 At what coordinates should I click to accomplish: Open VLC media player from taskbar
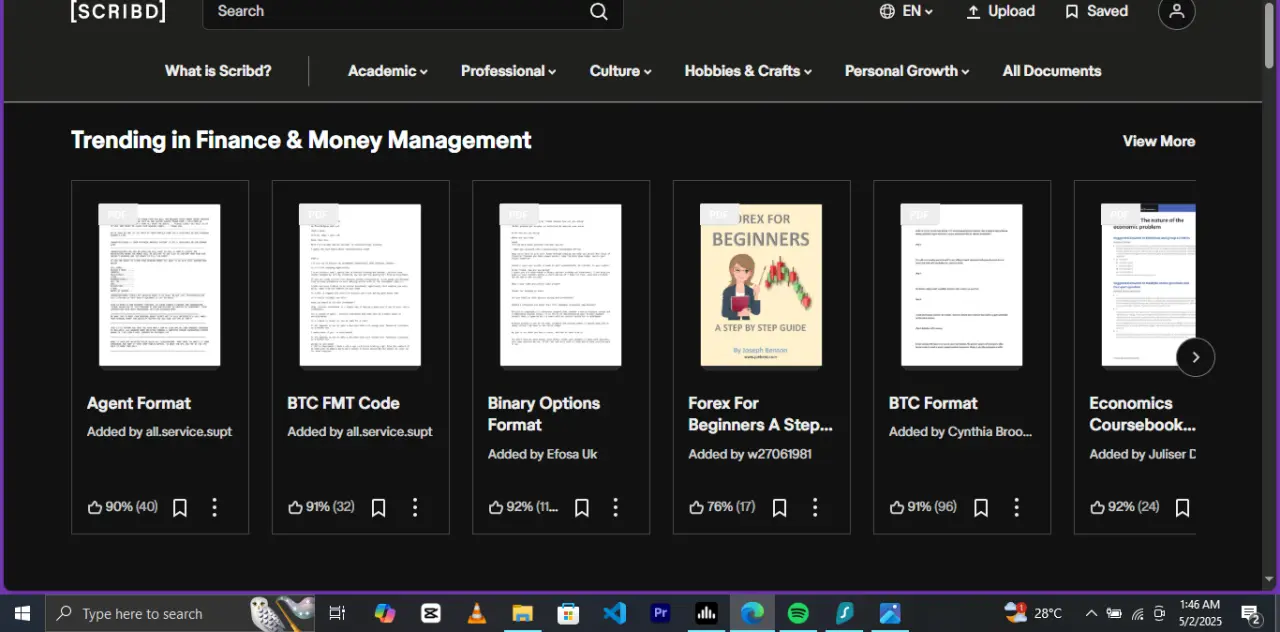477,613
